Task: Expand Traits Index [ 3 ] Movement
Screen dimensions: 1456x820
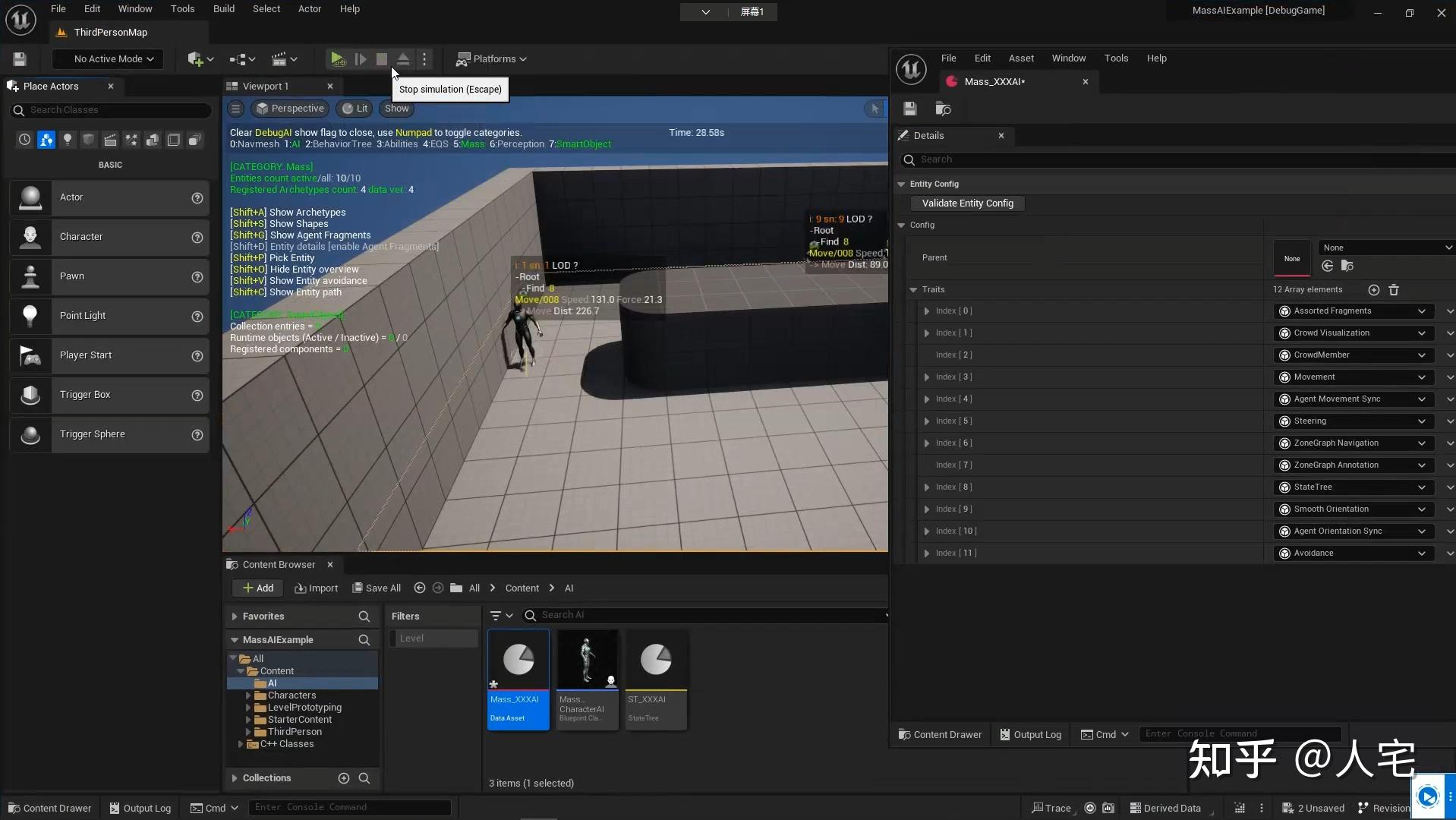Action: (926, 377)
